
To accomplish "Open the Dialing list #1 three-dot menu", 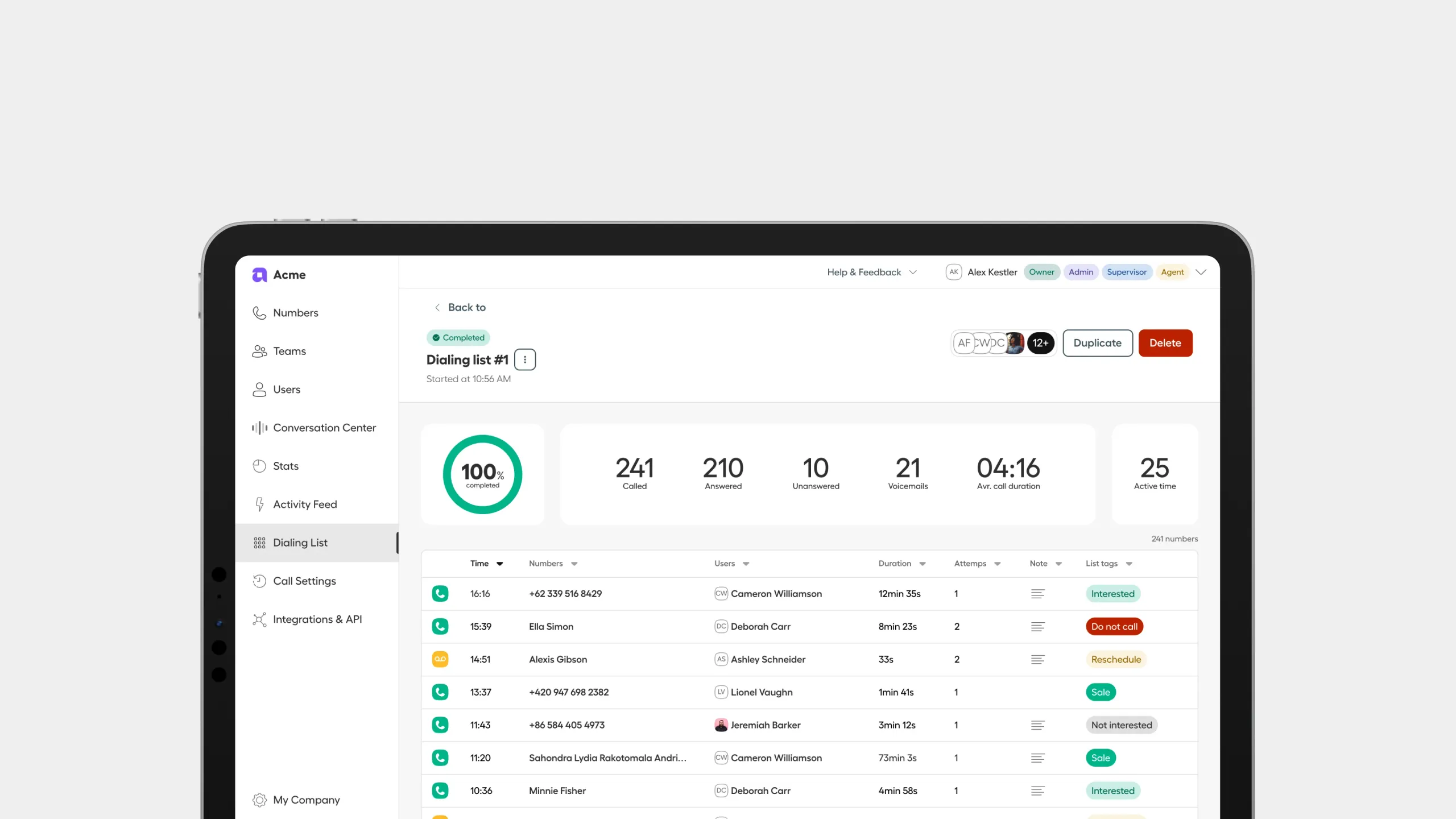I will click(525, 359).
